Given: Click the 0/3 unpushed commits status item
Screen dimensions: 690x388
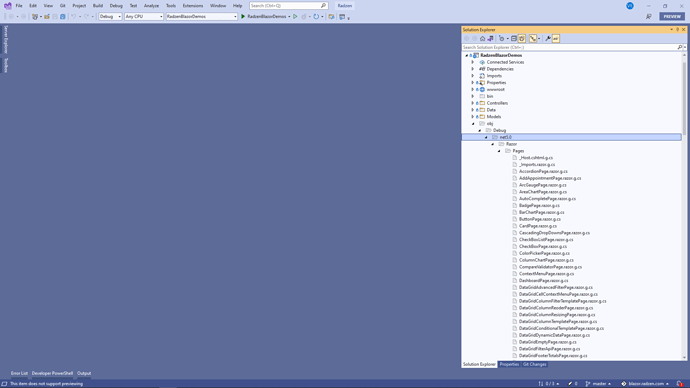Looking at the screenshot, I should point(549,384).
